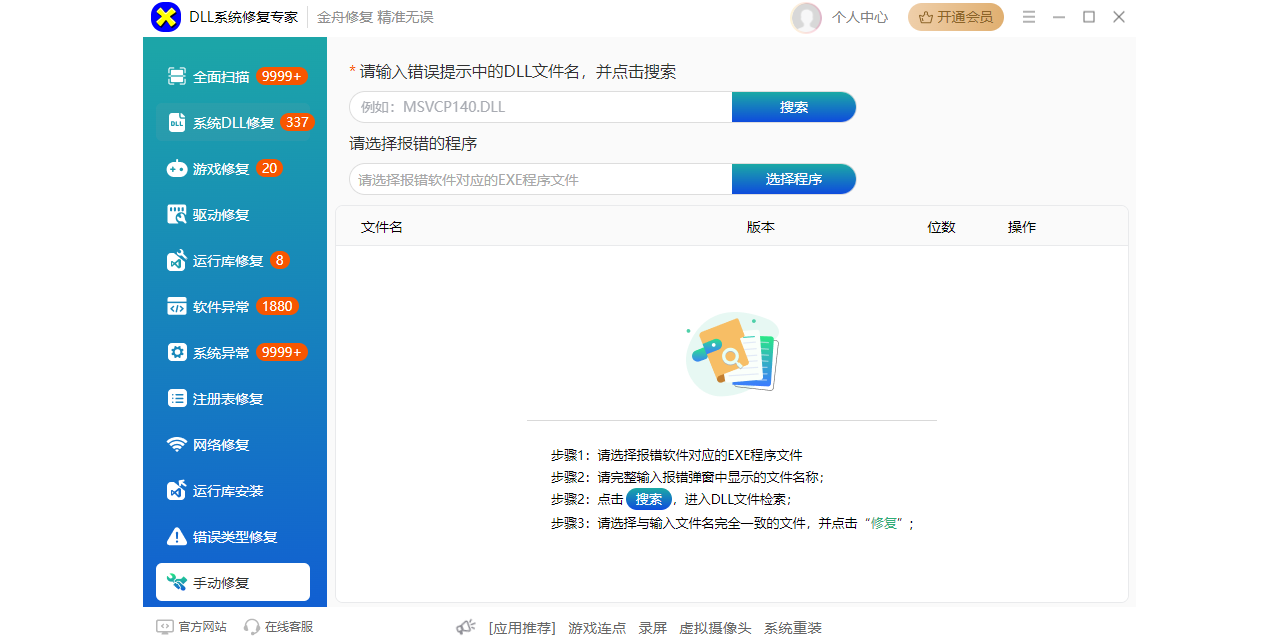The width and height of the screenshot is (1280, 640).
Task: Select the 驱动修复 driver repair icon
Action: (177, 215)
